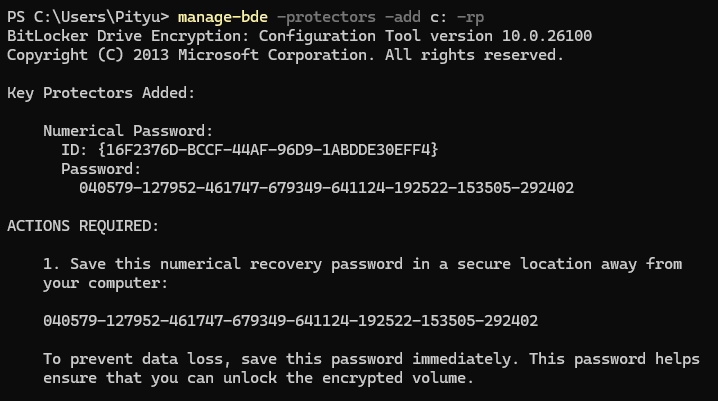The image size is (718, 401).
Task: Click the c: drive argument
Action: (439, 17)
